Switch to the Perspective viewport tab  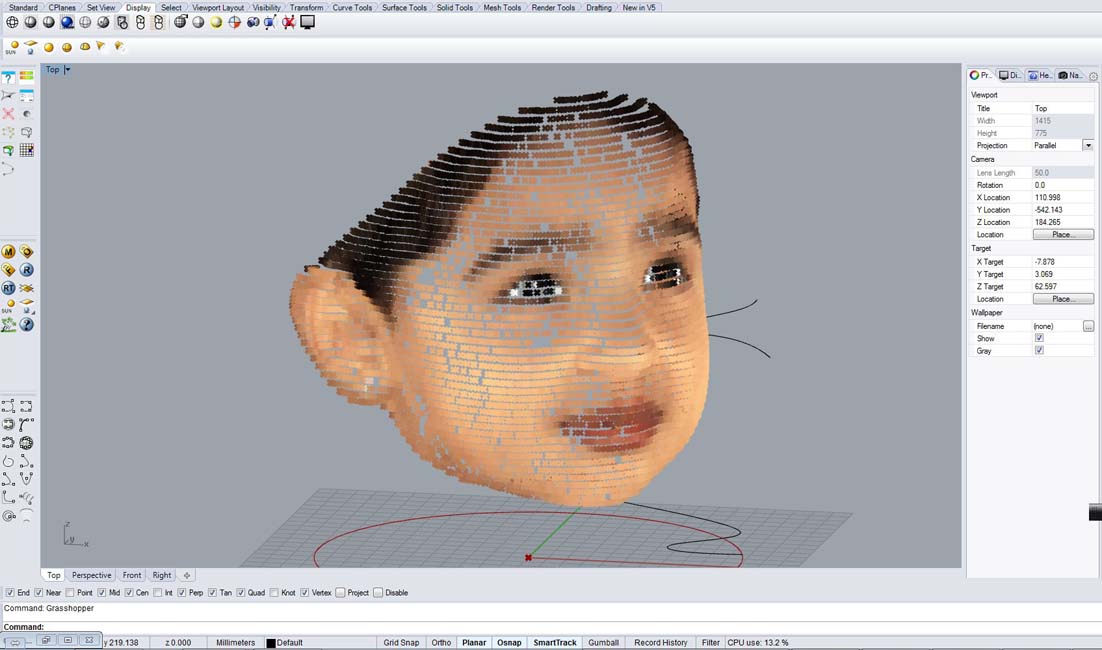click(91, 575)
